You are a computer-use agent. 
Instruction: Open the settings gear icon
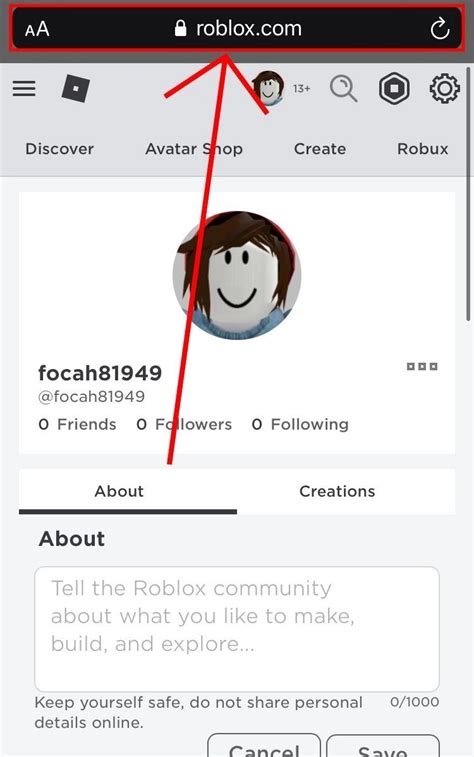[445, 88]
